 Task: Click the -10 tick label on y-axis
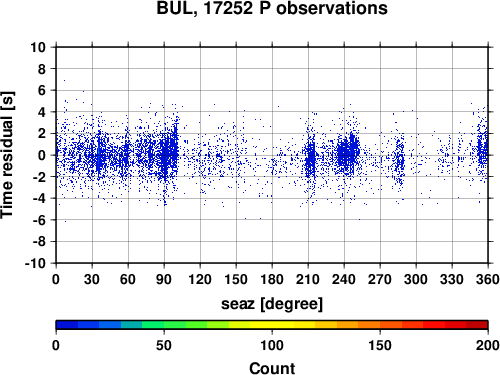click(35, 263)
